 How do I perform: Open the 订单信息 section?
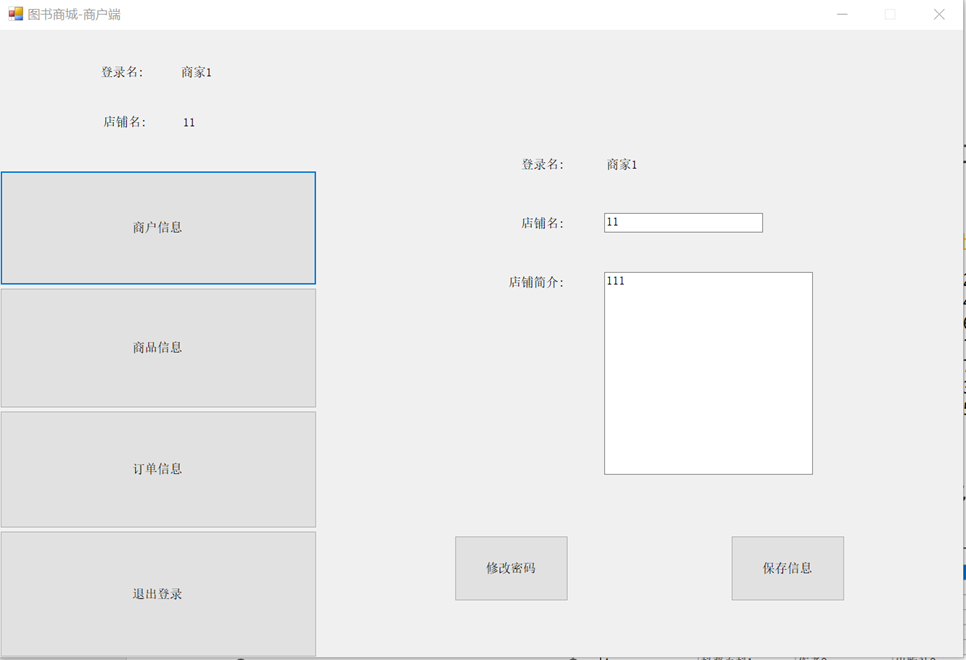point(158,470)
